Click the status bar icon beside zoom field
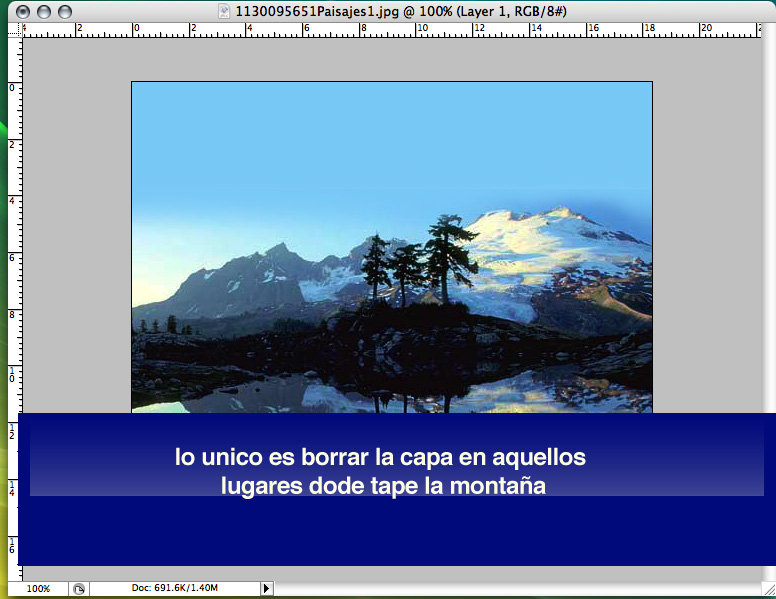 pos(80,589)
